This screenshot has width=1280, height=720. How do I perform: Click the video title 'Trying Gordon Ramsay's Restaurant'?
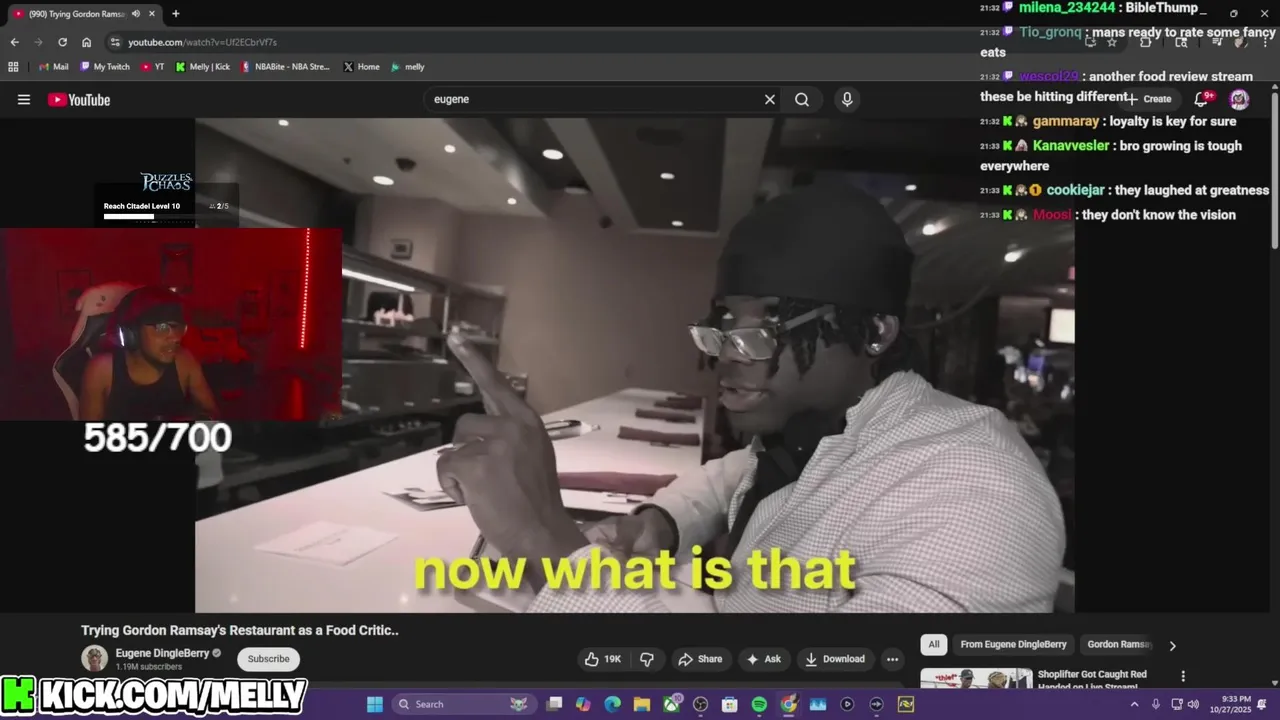(240, 630)
